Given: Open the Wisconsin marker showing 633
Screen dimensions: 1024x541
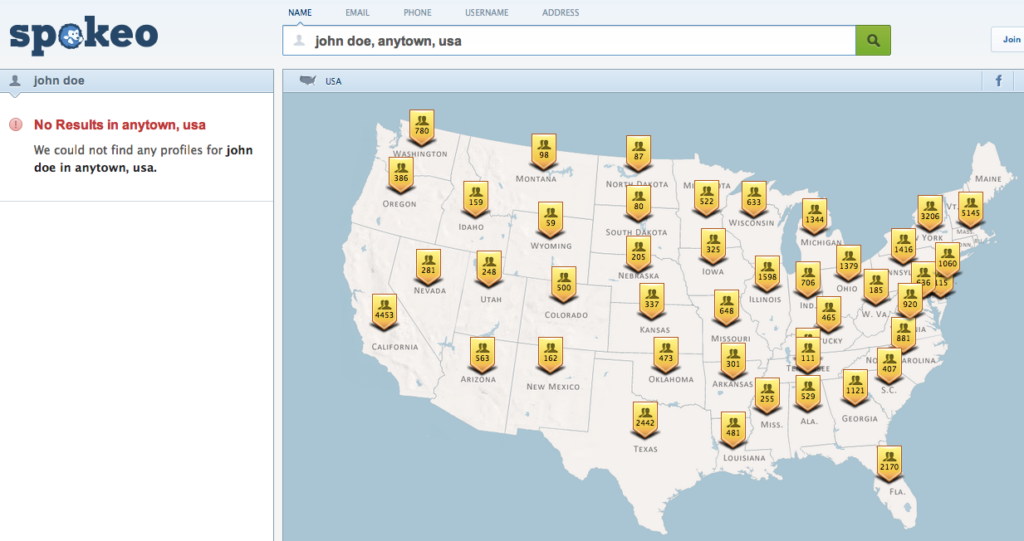Looking at the screenshot, I should (754, 199).
